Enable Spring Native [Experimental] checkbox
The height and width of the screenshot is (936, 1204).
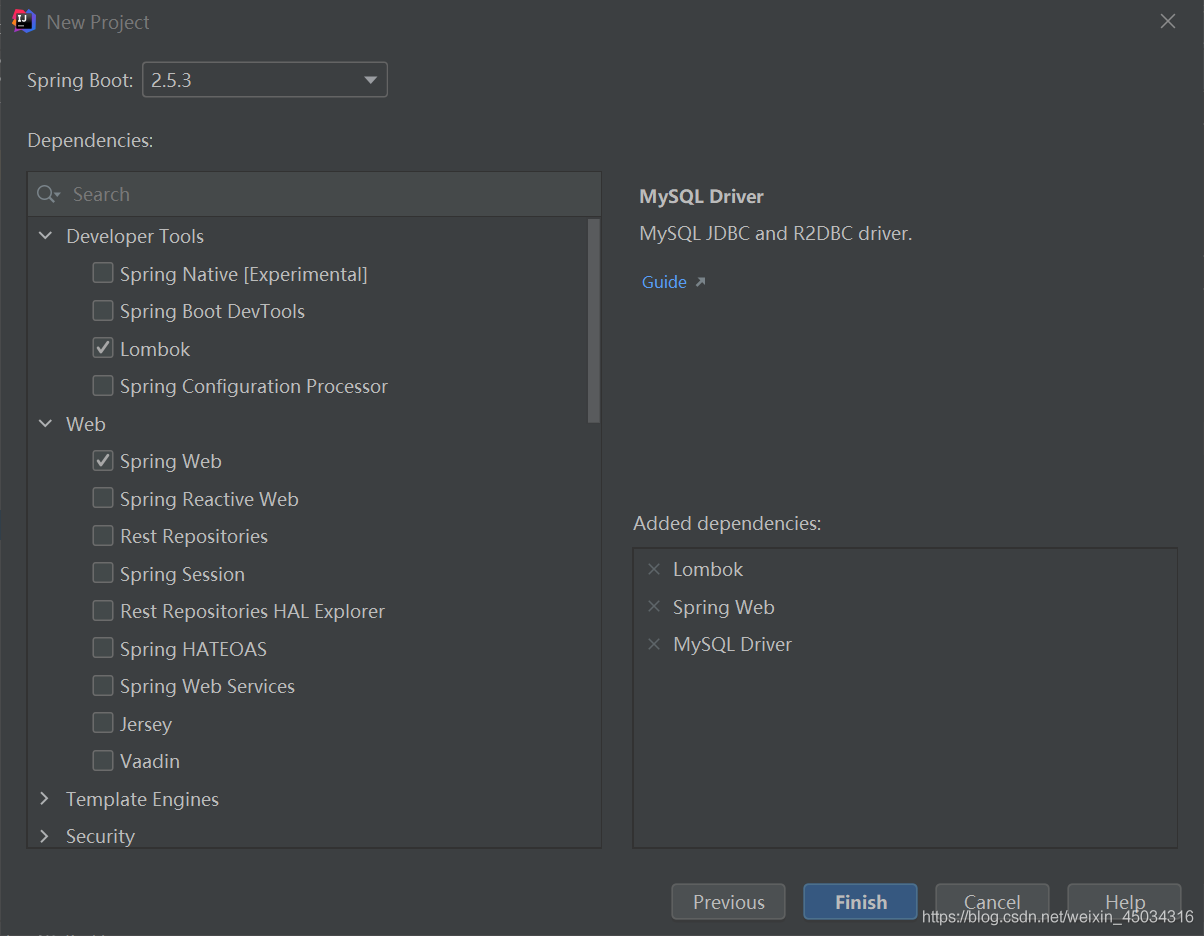(103, 273)
